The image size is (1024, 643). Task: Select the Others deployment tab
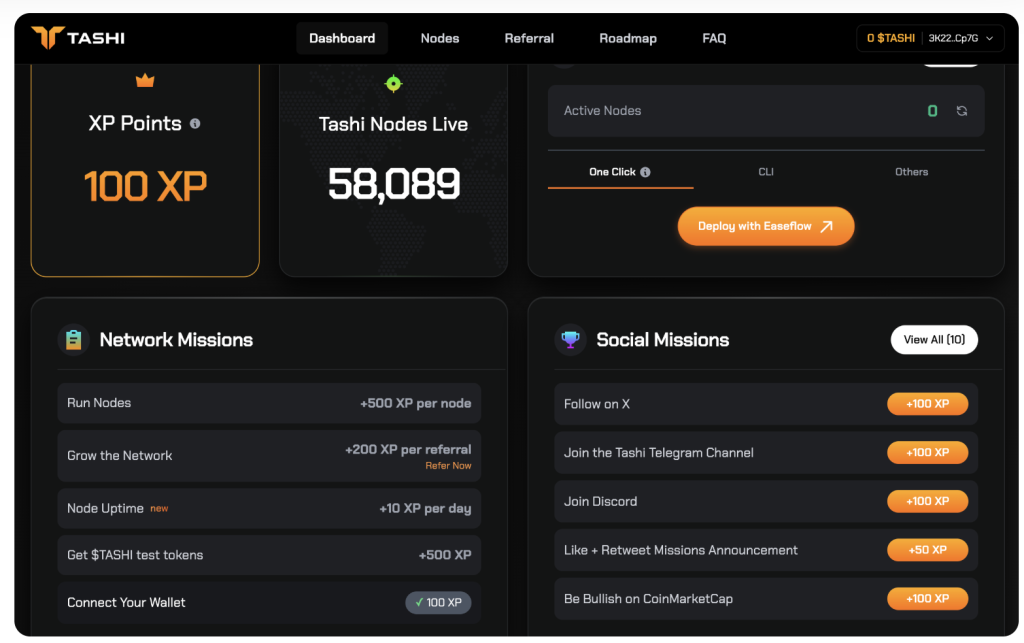pyautogui.click(x=911, y=172)
